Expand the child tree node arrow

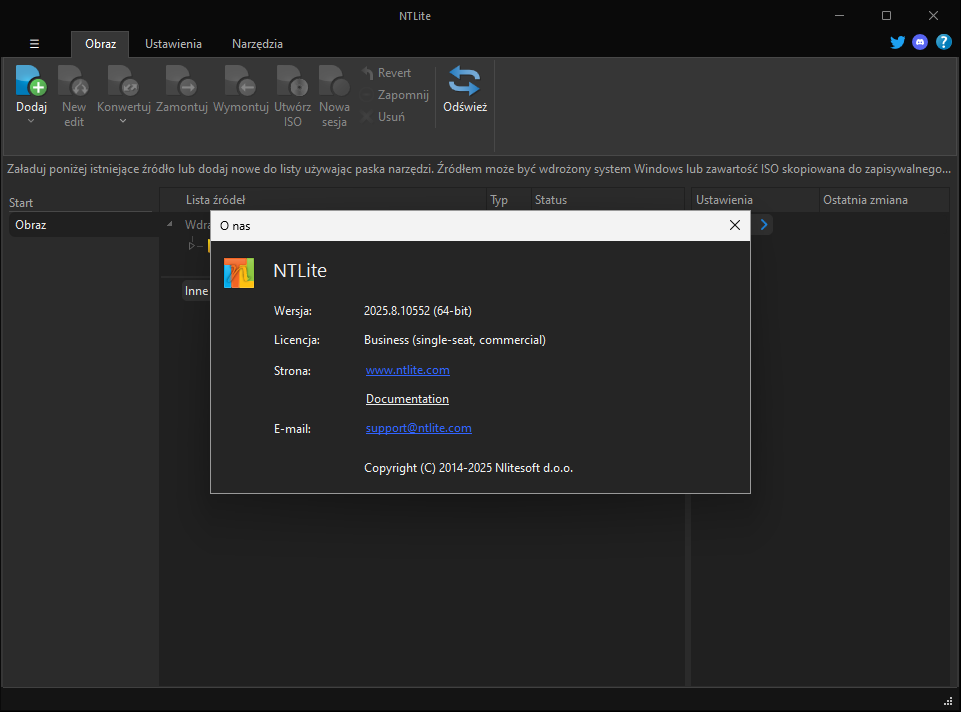[192, 246]
